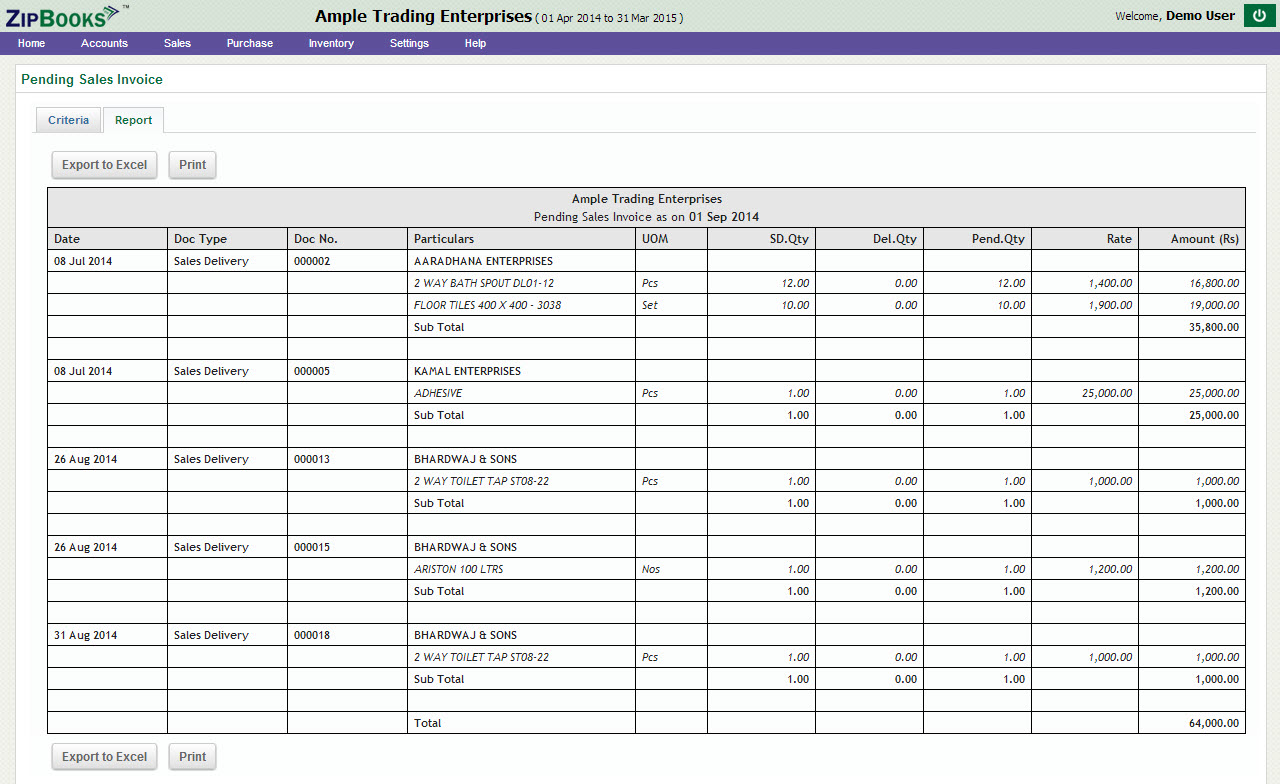Click the Amount (Rs) column header
The height and width of the screenshot is (784, 1280).
click(1204, 239)
